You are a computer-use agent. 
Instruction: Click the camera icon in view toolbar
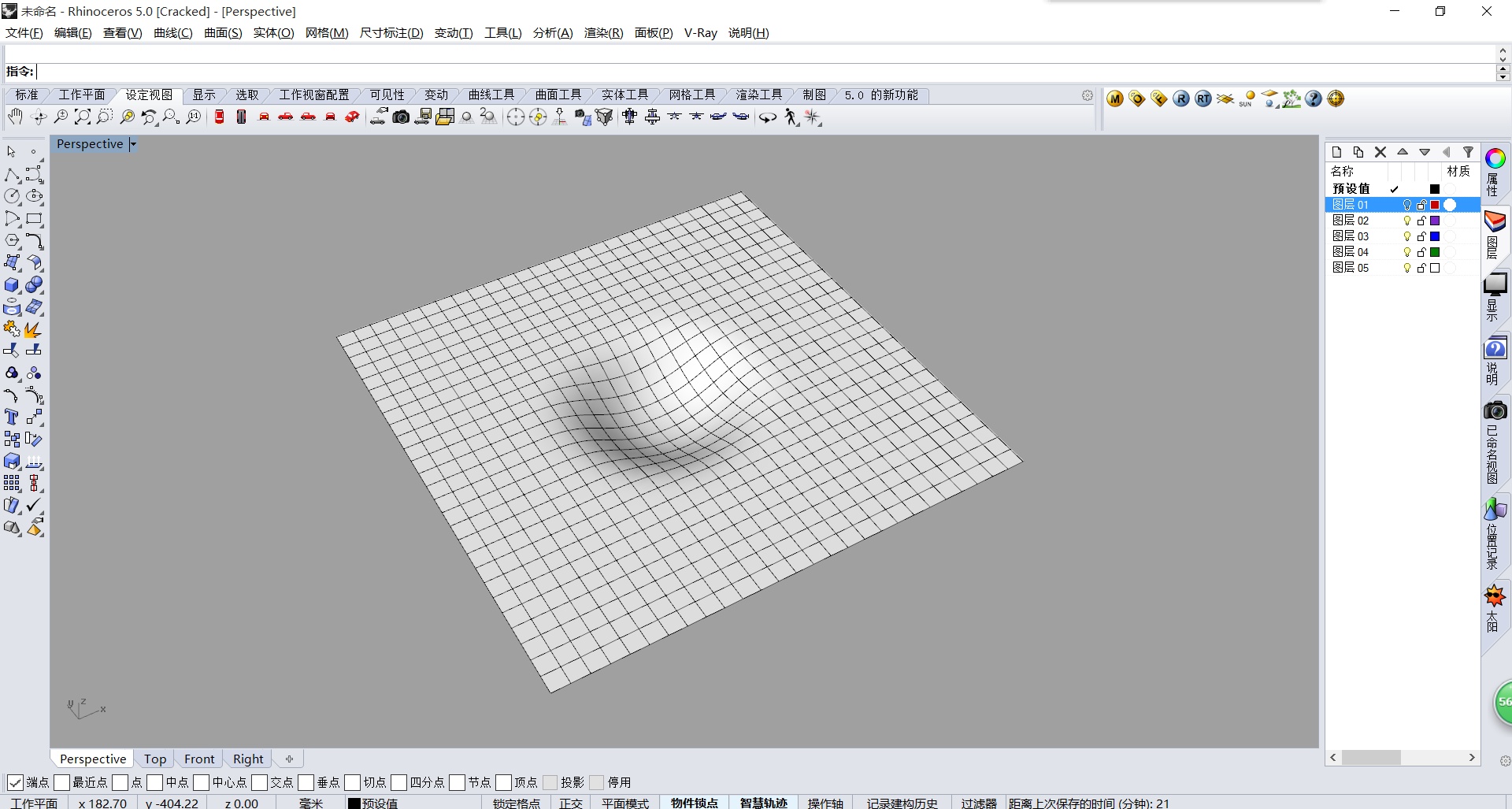point(401,117)
